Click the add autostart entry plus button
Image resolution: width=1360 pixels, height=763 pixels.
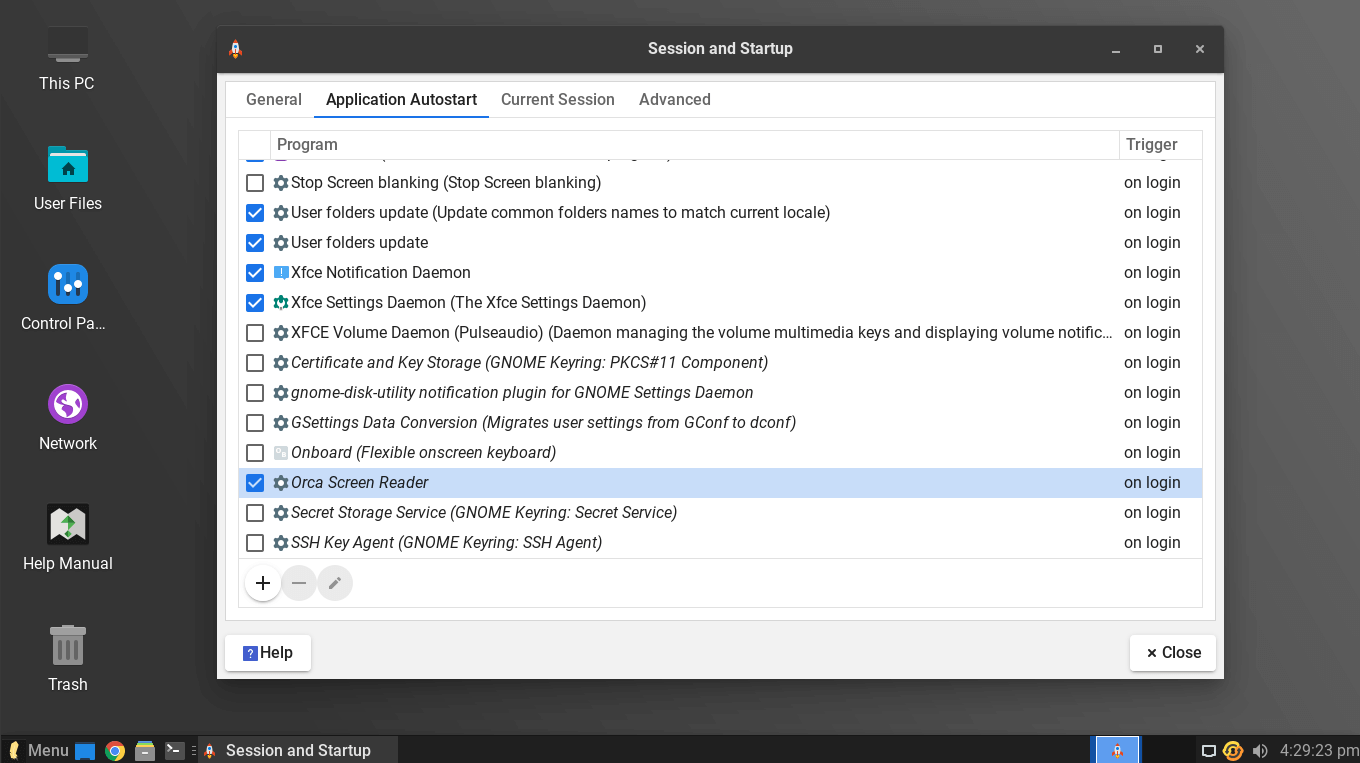tap(263, 583)
